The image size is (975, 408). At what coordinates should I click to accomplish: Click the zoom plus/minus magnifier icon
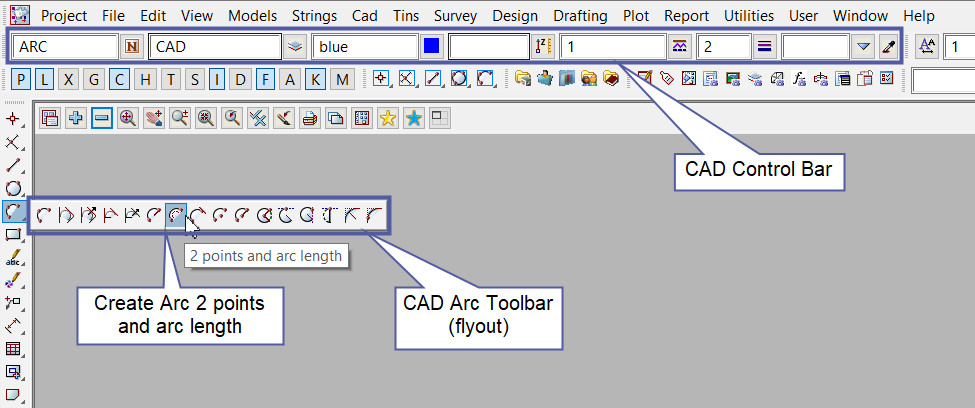coord(180,118)
